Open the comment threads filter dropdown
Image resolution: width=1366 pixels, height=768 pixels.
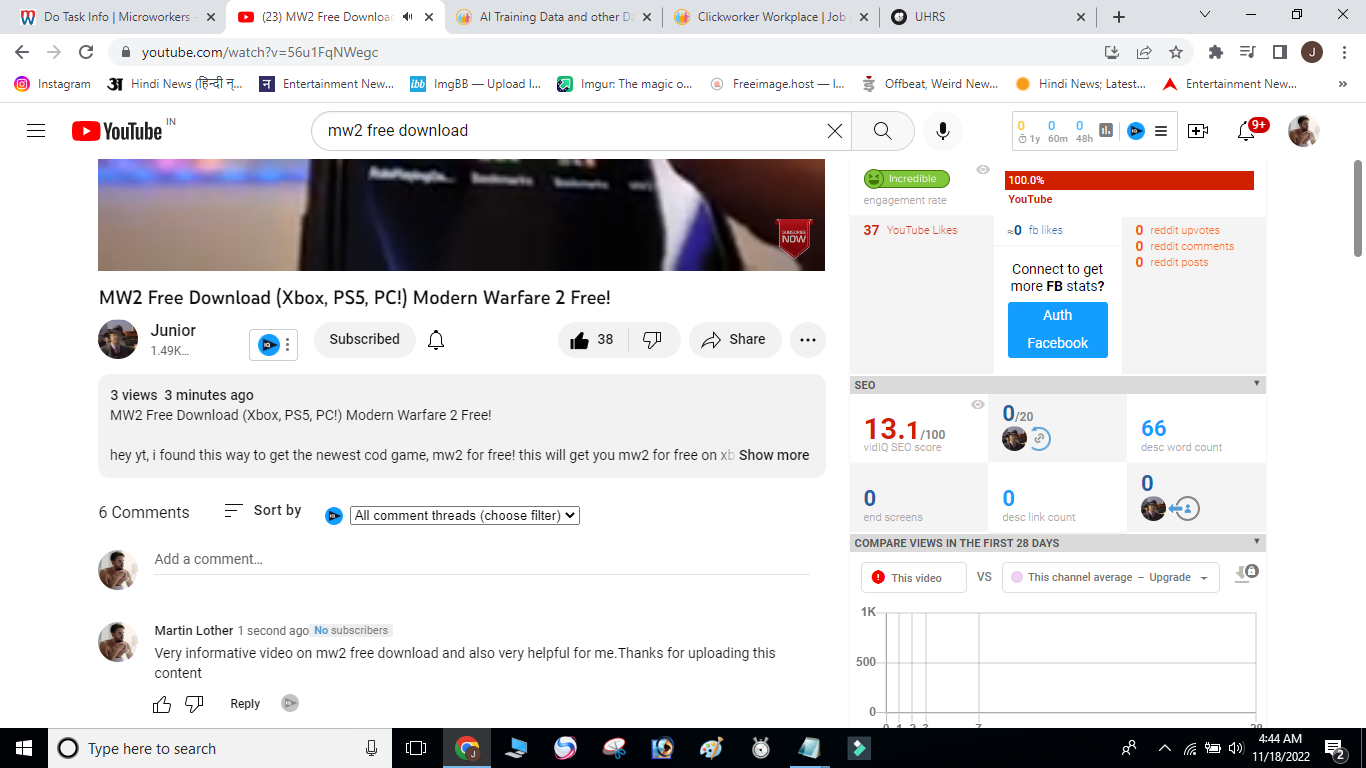(465, 516)
